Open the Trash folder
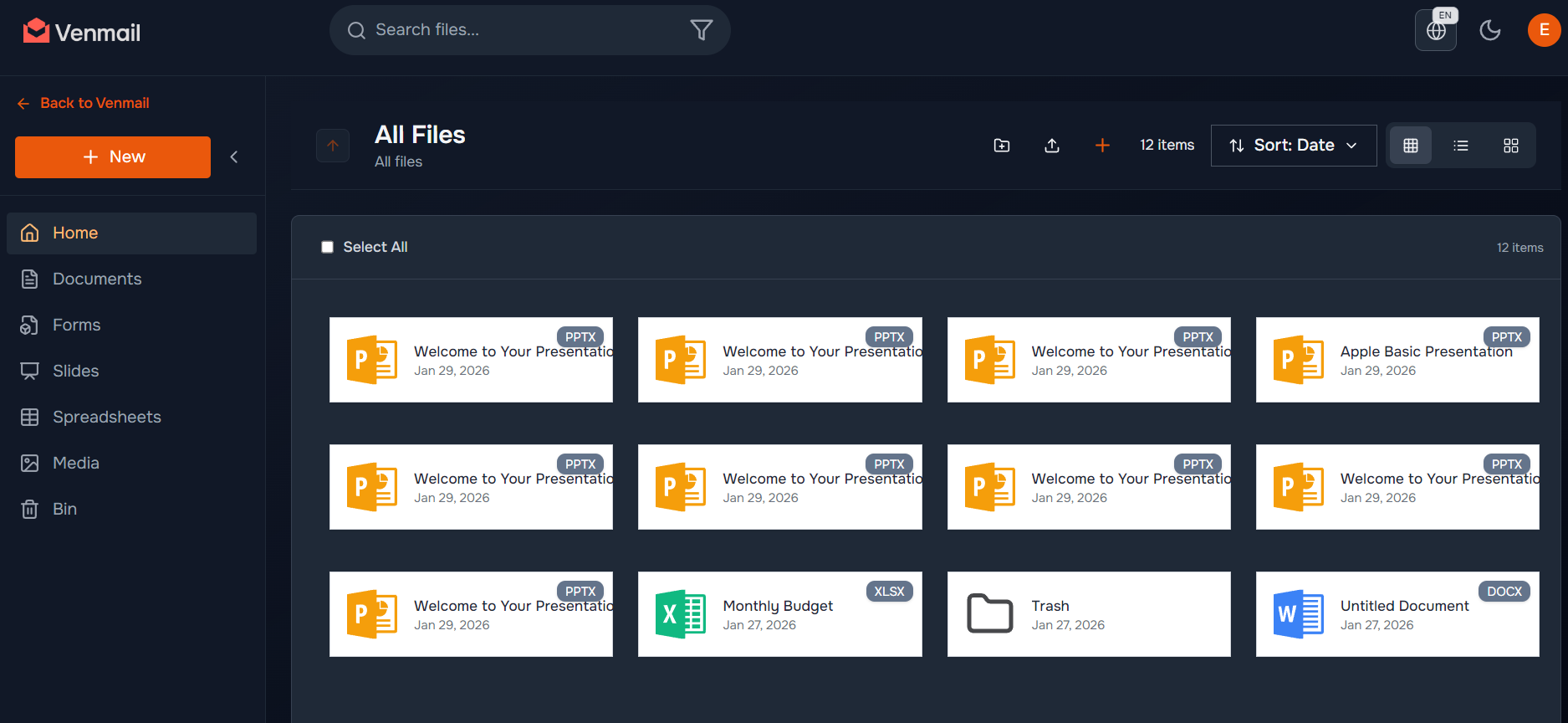 pos(1088,614)
